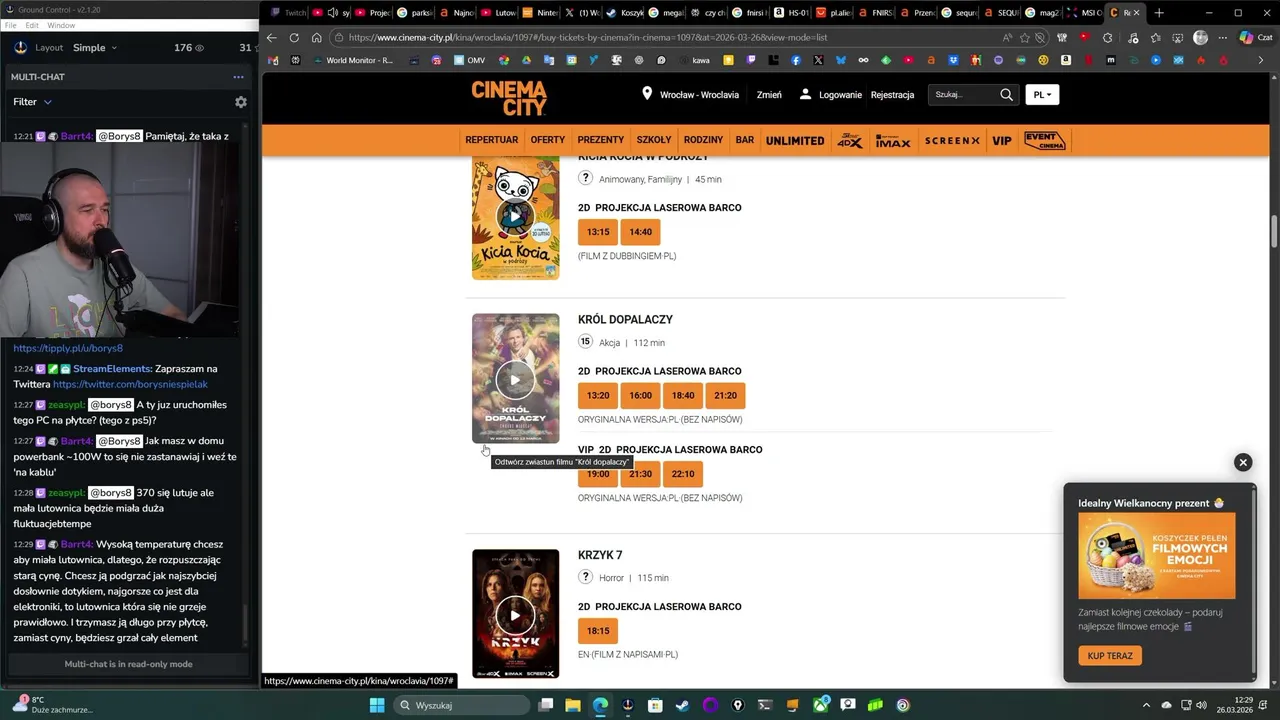Play the Kicia Kocia trailer
Screen dimensions: 1280x720
[515, 216]
